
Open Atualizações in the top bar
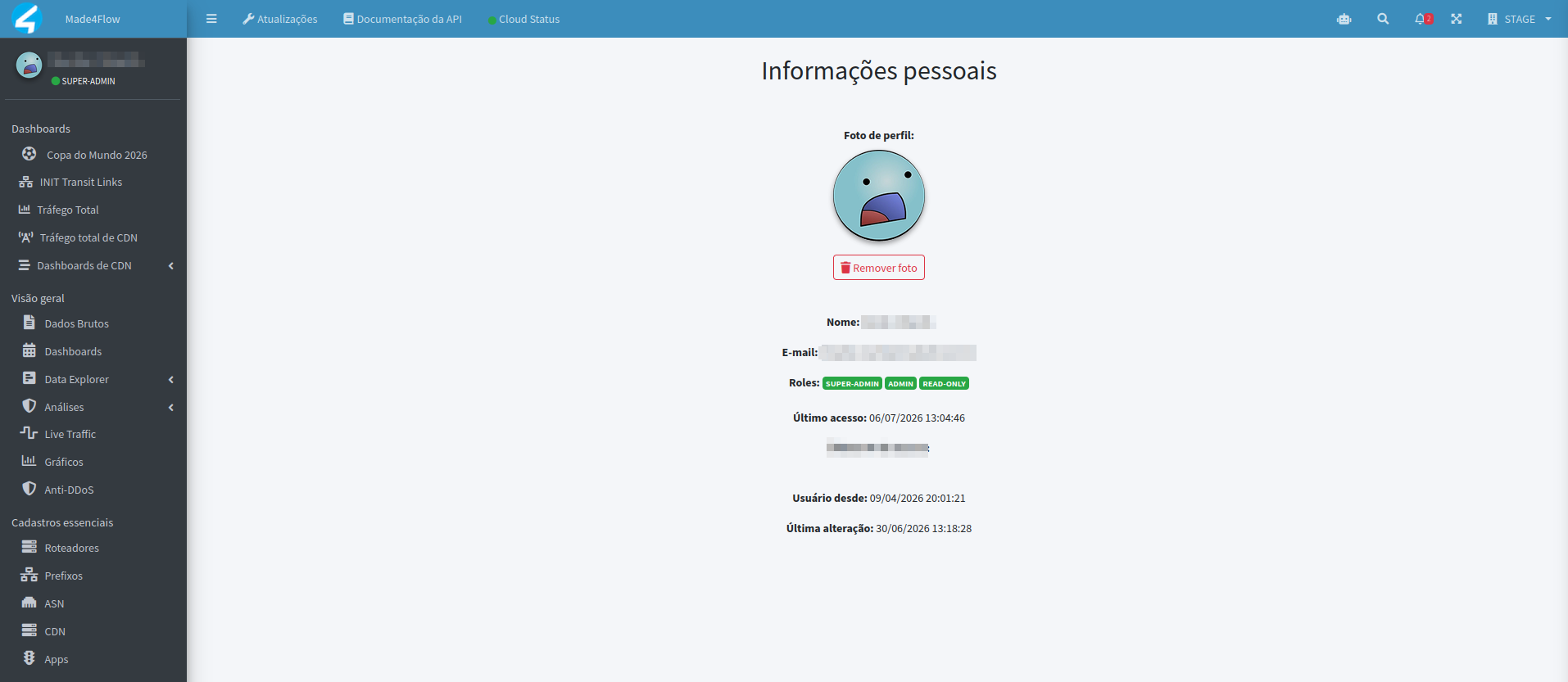point(279,19)
